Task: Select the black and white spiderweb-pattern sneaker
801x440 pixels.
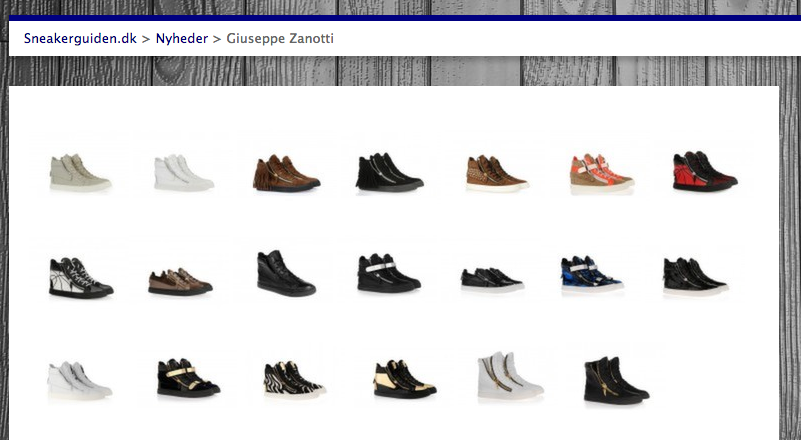Action: click(x=81, y=278)
